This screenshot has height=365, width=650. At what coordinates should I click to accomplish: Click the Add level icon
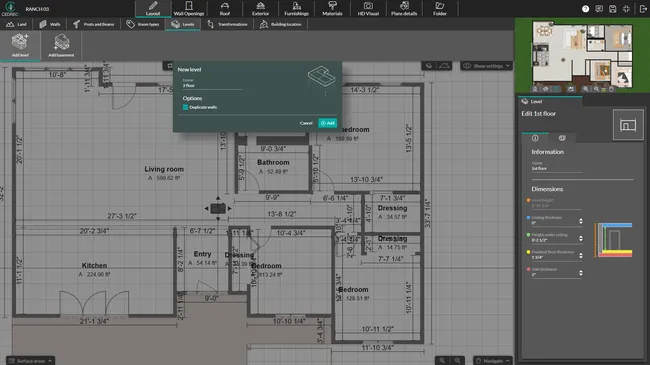(20, 46)
